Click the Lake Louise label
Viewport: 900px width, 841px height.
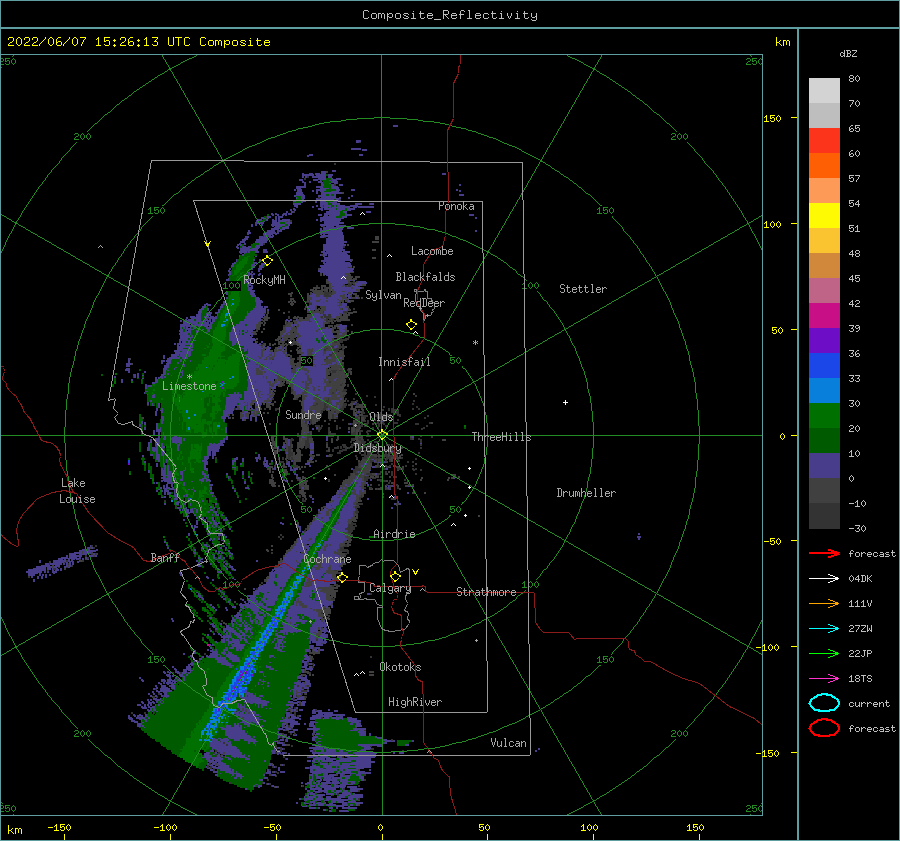[77, 491]
